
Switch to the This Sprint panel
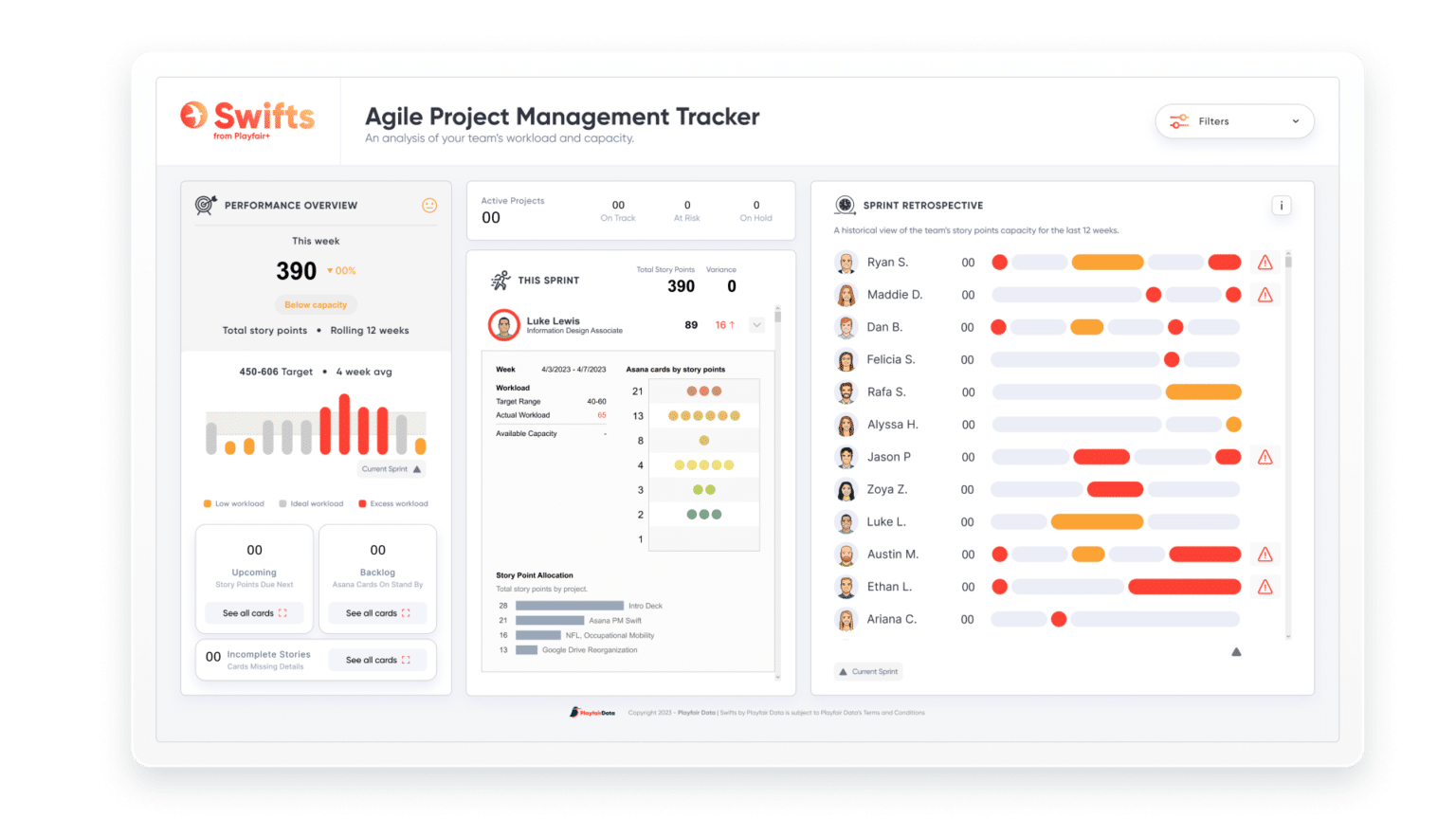click(x=548, y=280)
